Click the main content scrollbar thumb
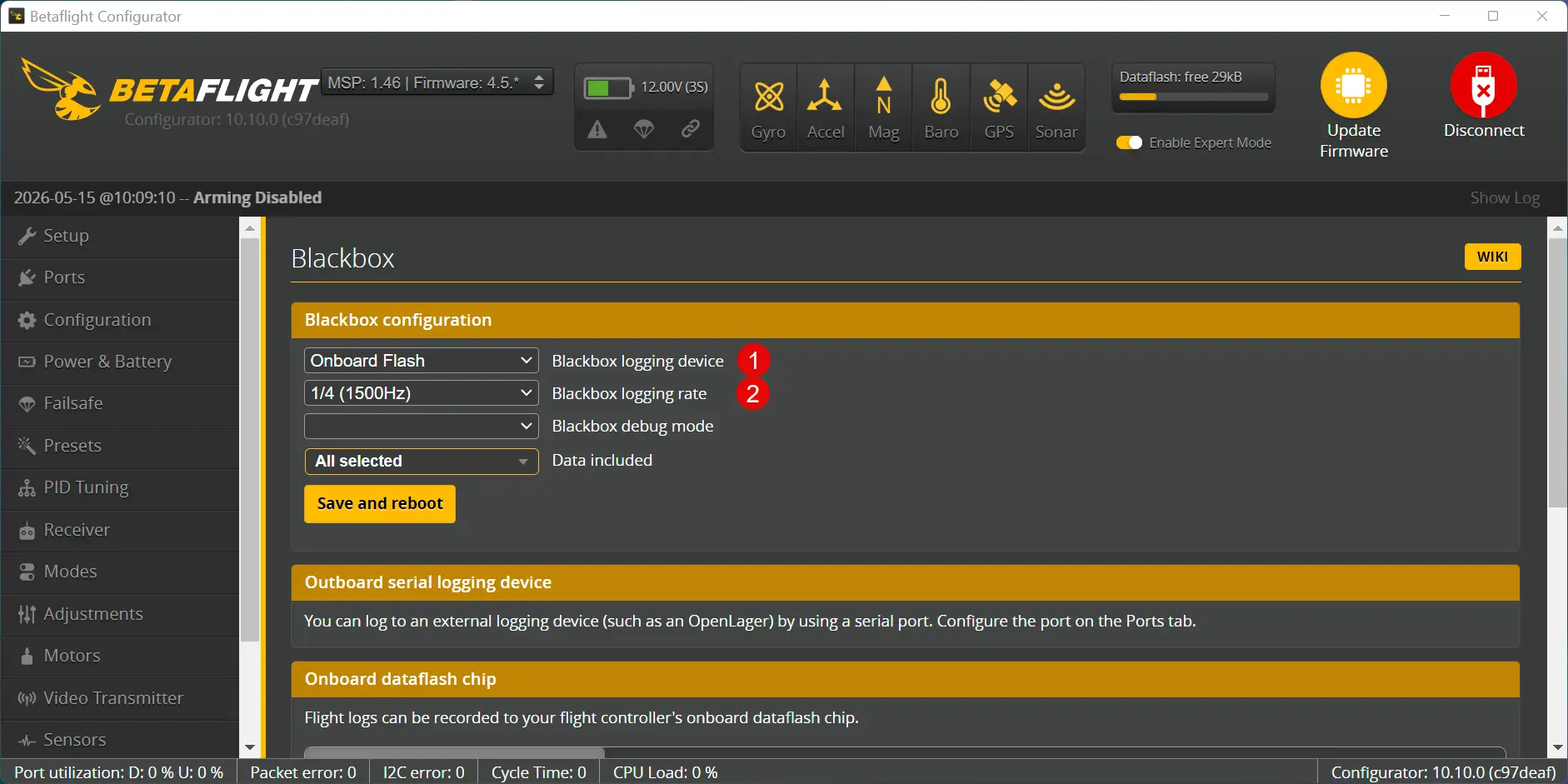 point(1557,373)
